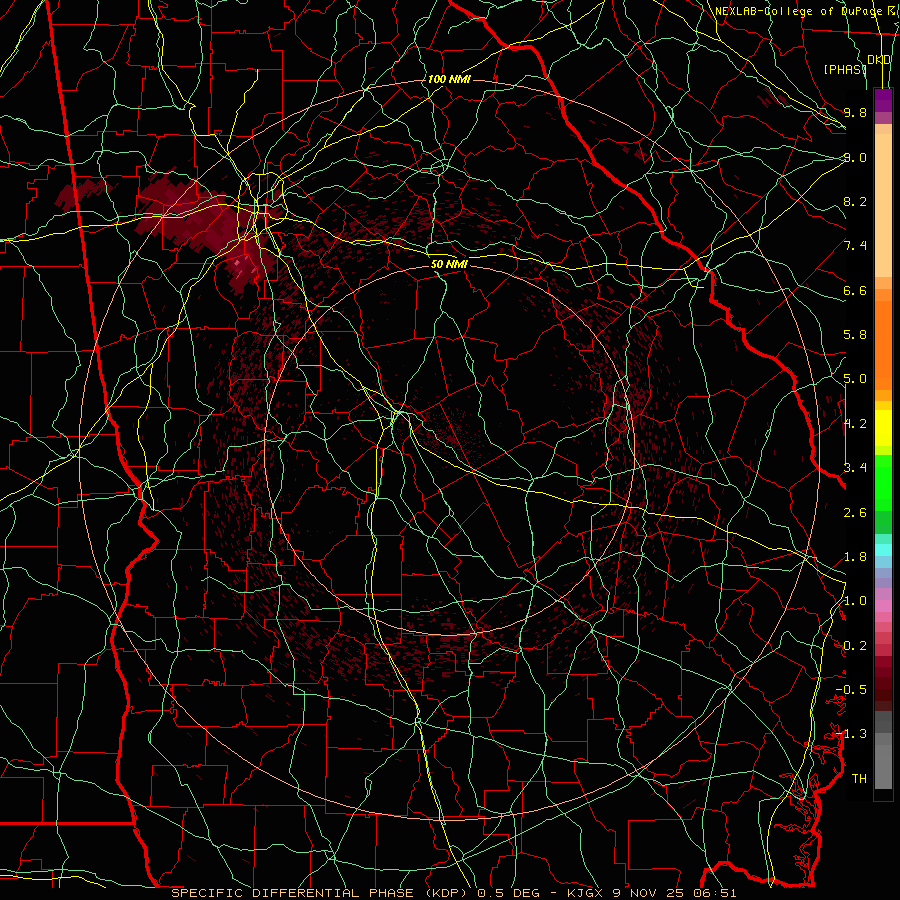Click the TH threshold label
Viewport: 900px width, 900px height.
point(859,779)
